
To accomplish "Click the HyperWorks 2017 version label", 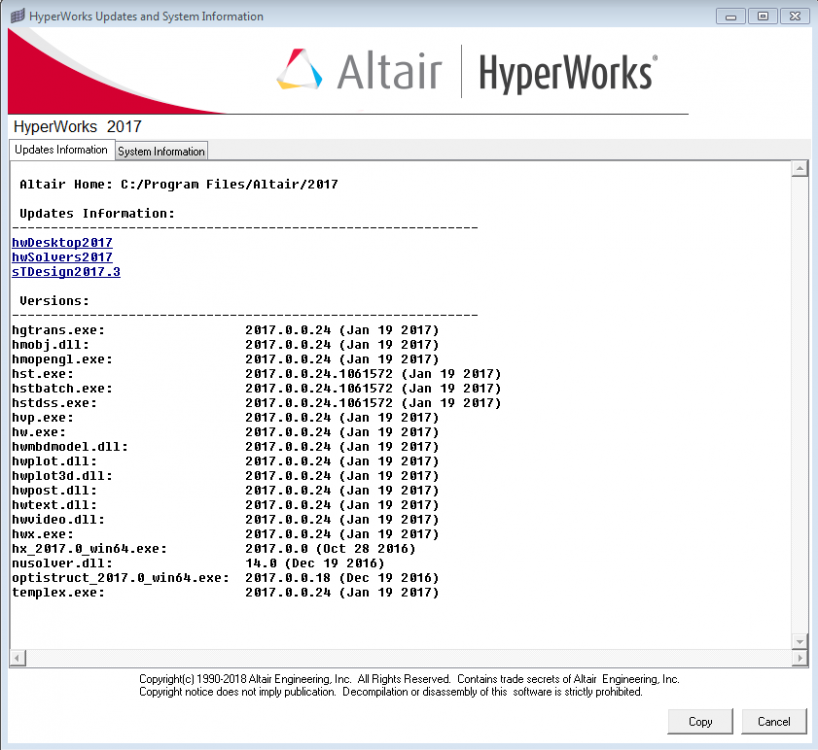I will click(x=77, y=127).
